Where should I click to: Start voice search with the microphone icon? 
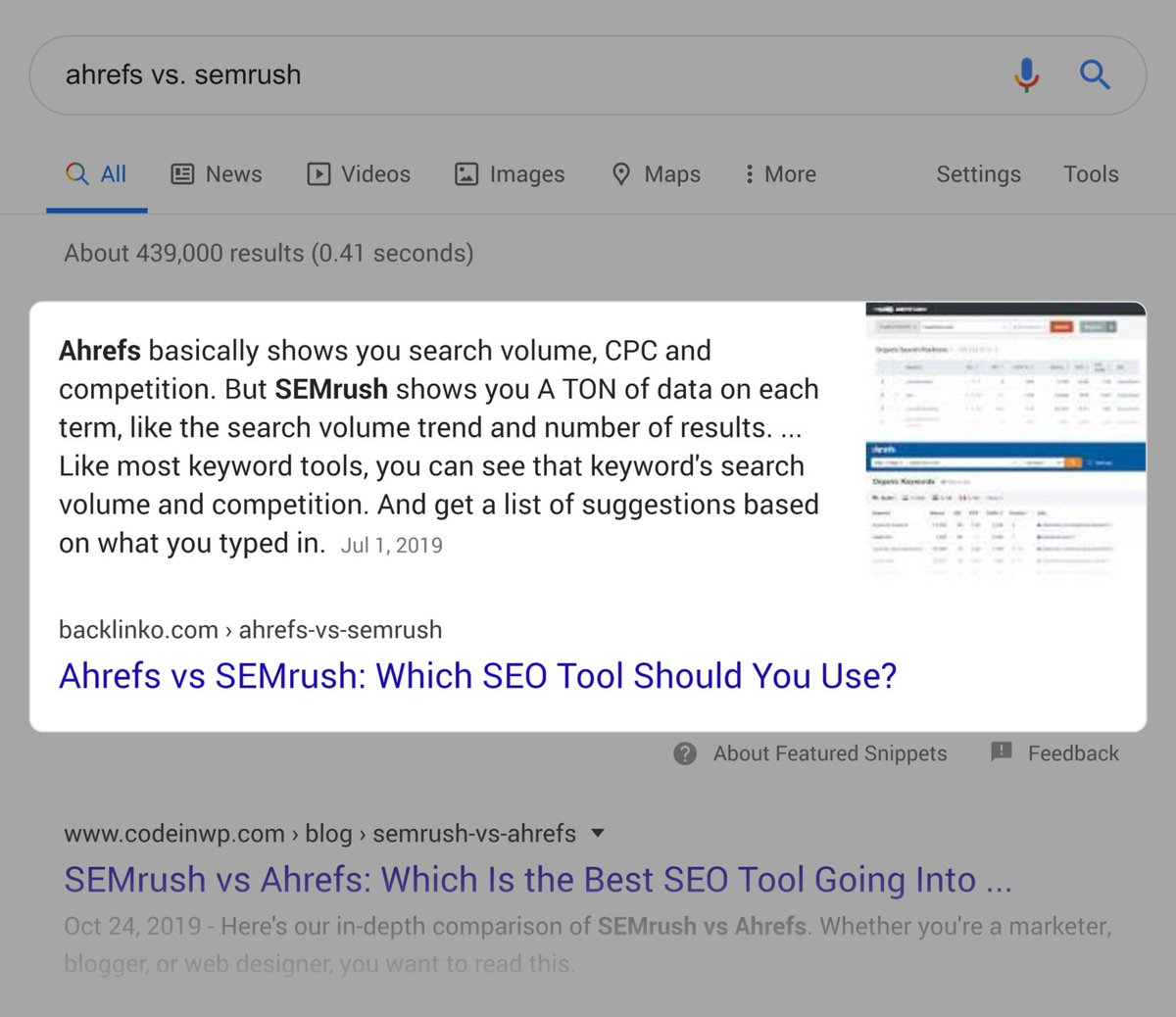[x=1026, y=75]
